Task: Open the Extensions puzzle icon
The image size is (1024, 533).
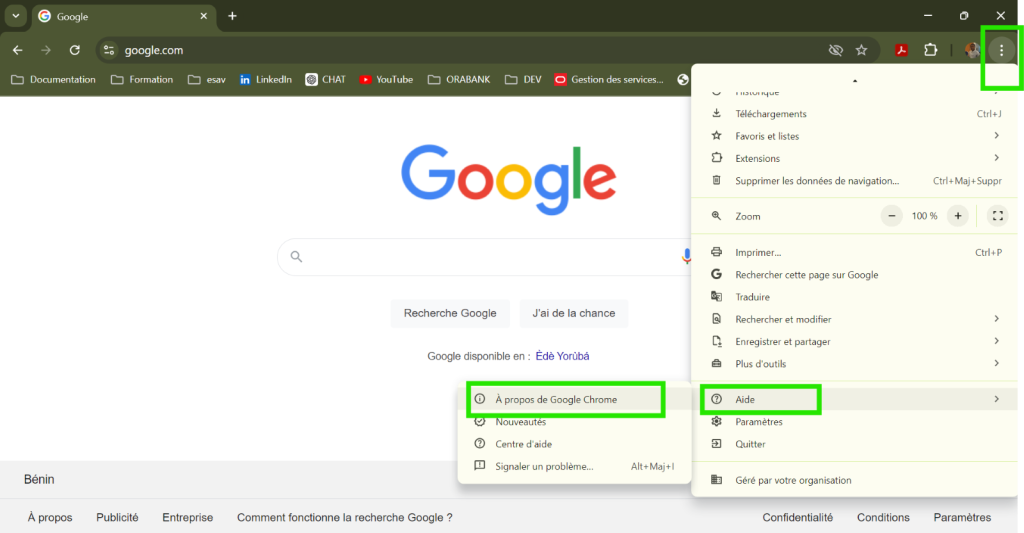Action: (931, 50)
